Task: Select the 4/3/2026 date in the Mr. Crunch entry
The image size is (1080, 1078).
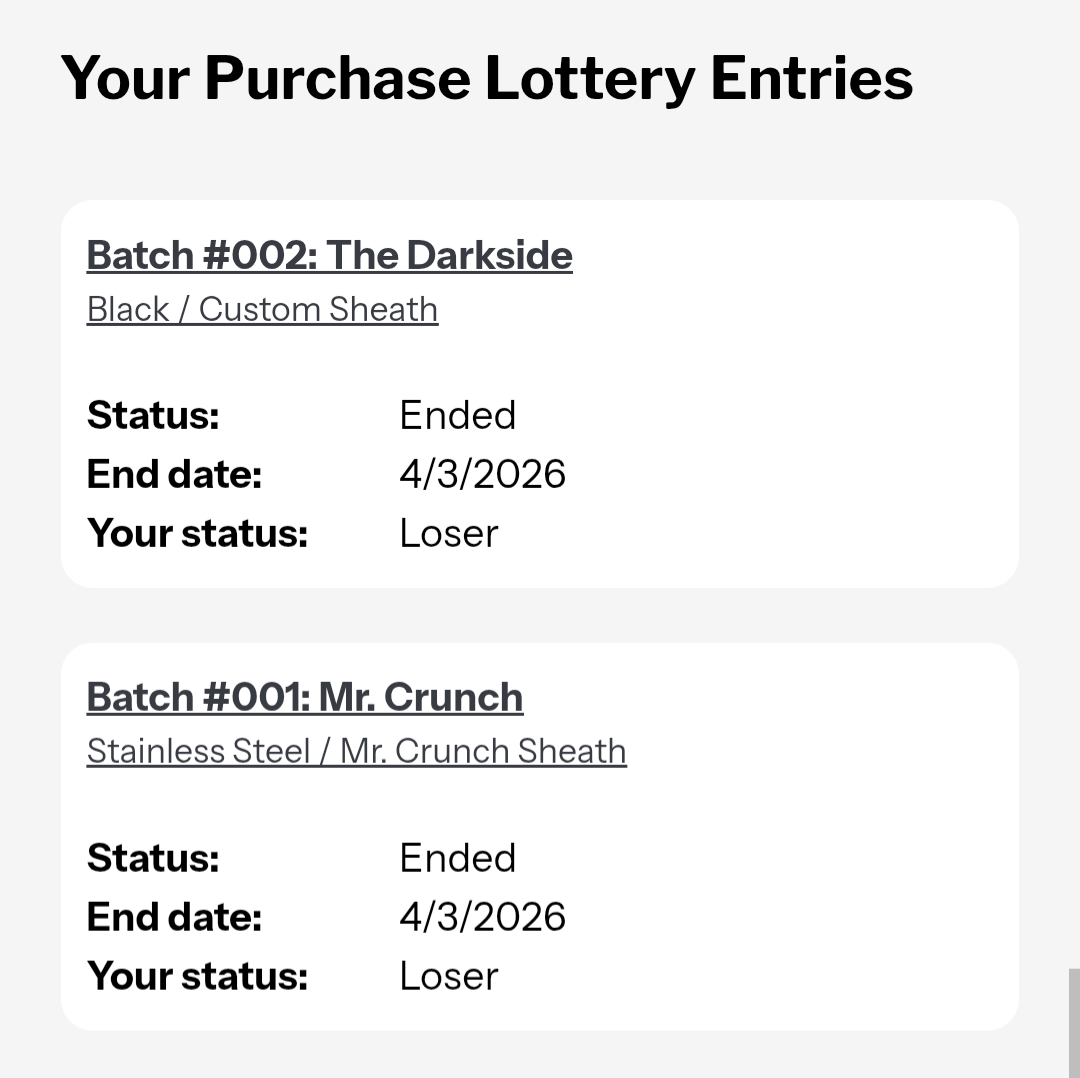Action: (x=482, y=918)
